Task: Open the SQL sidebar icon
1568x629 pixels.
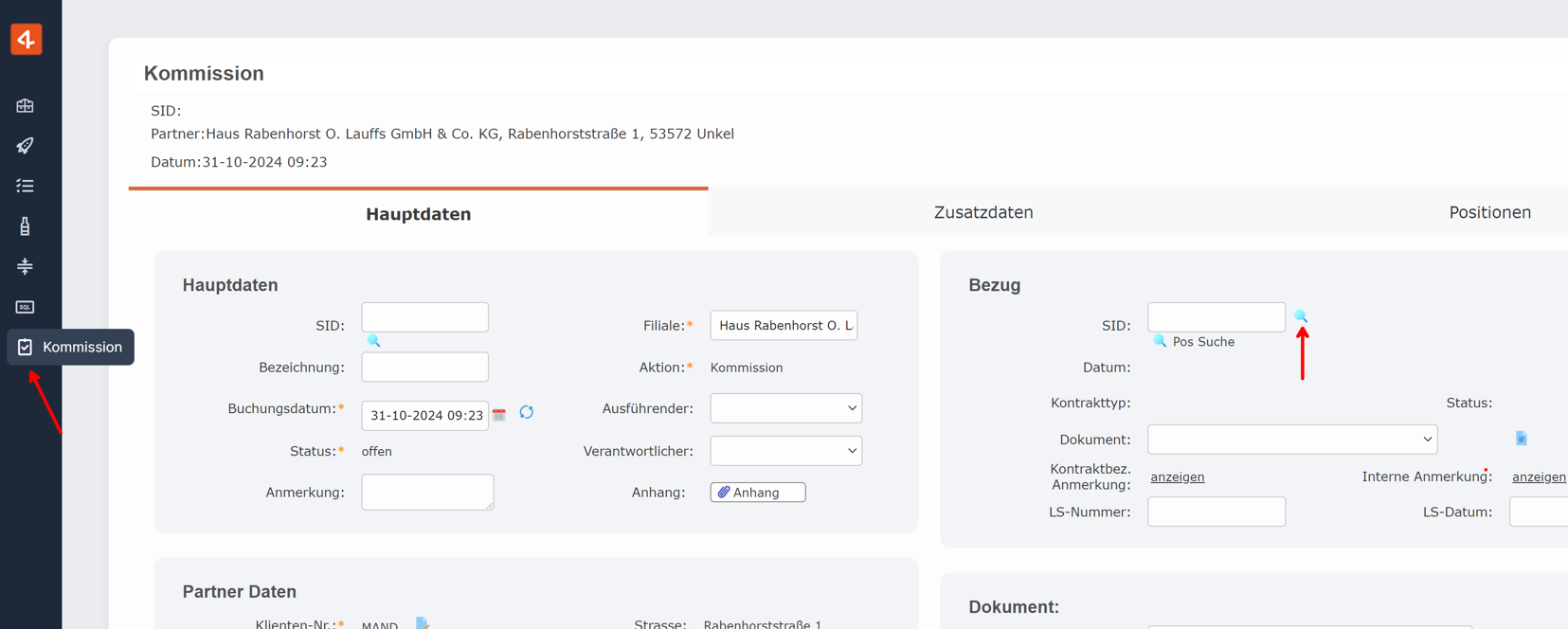Action: (25, 307)
